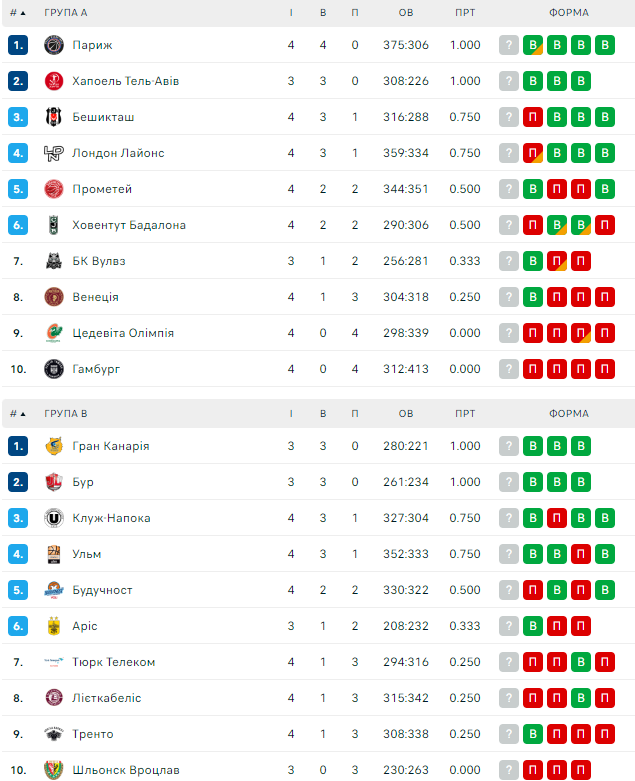Image resolution: width=635 pixels, height=781 pixels.
Task: Open Цедевіта Олімпія team link
Action: point(123,333)
